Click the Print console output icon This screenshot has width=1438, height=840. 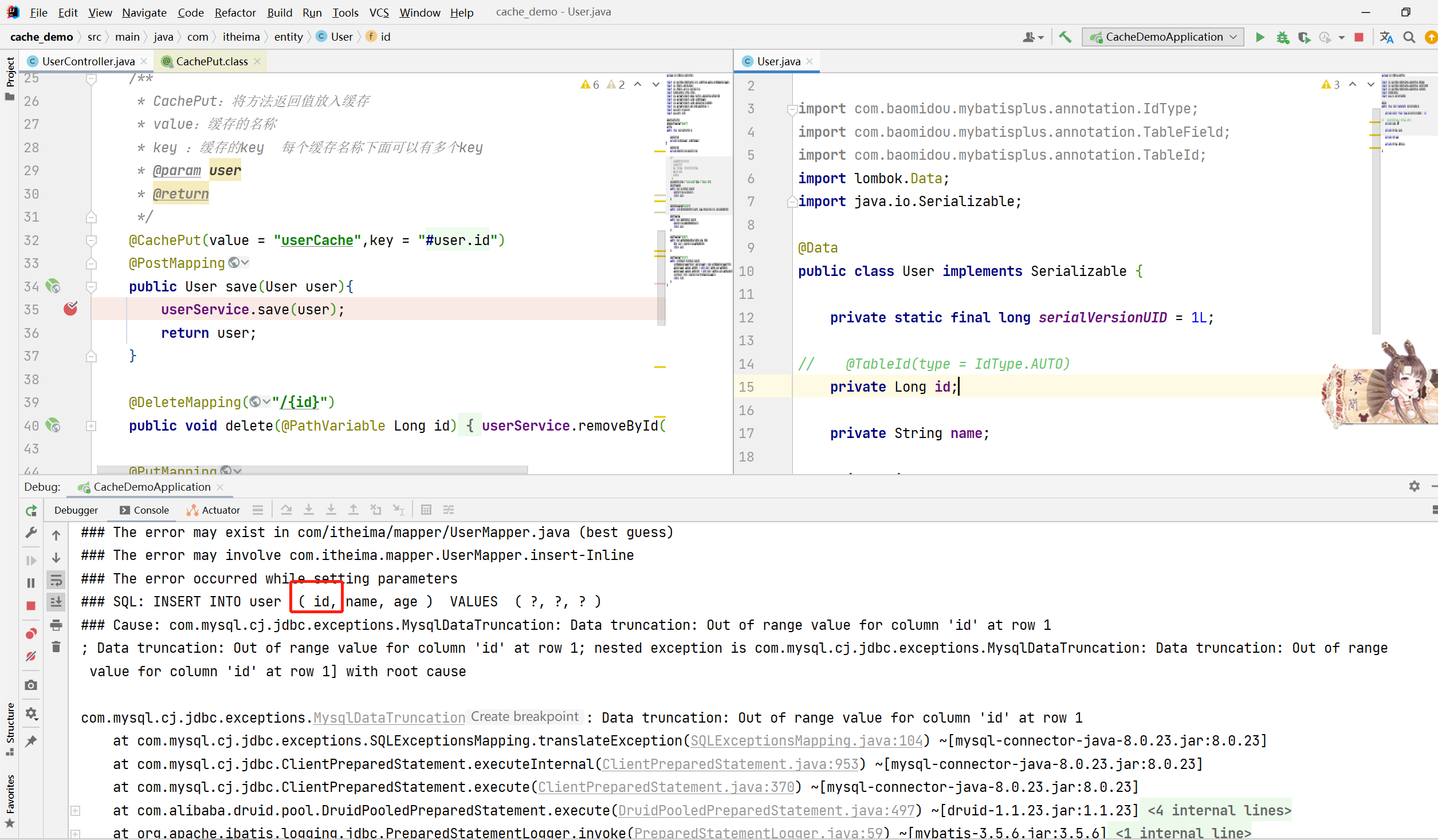coord(56,625)
